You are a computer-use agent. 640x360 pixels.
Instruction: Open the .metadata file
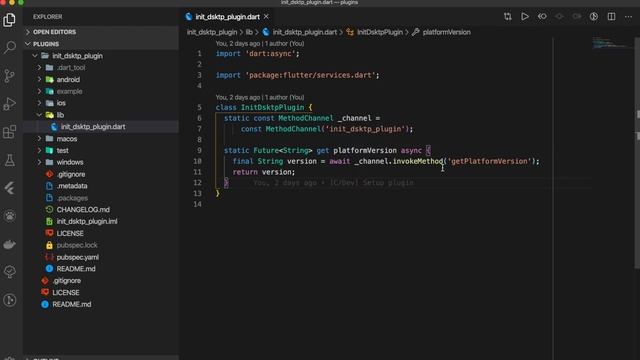pyautogui.click(x=100, y=186)
